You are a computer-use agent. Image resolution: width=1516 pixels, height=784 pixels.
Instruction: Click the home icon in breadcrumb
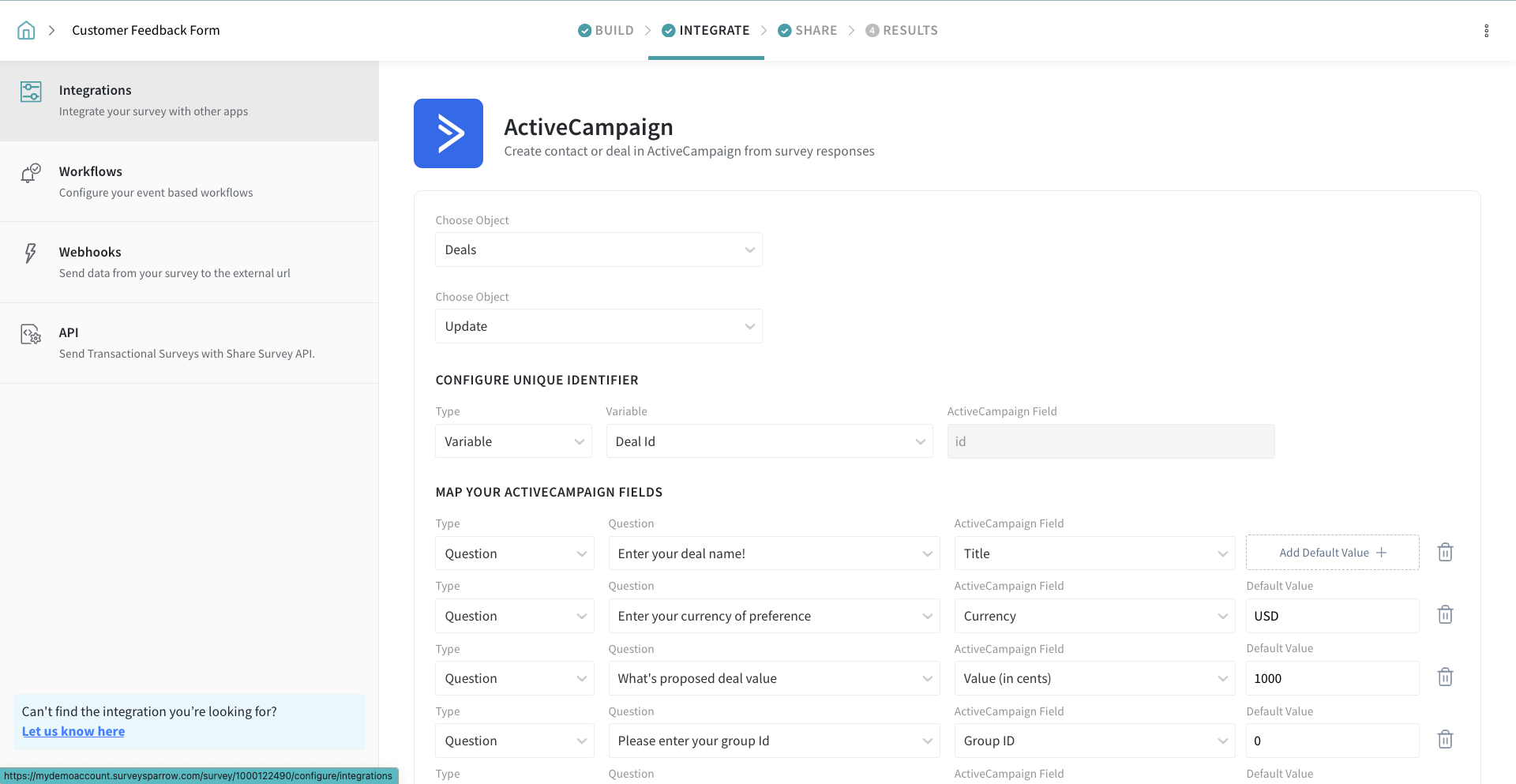tap(26, 31)
